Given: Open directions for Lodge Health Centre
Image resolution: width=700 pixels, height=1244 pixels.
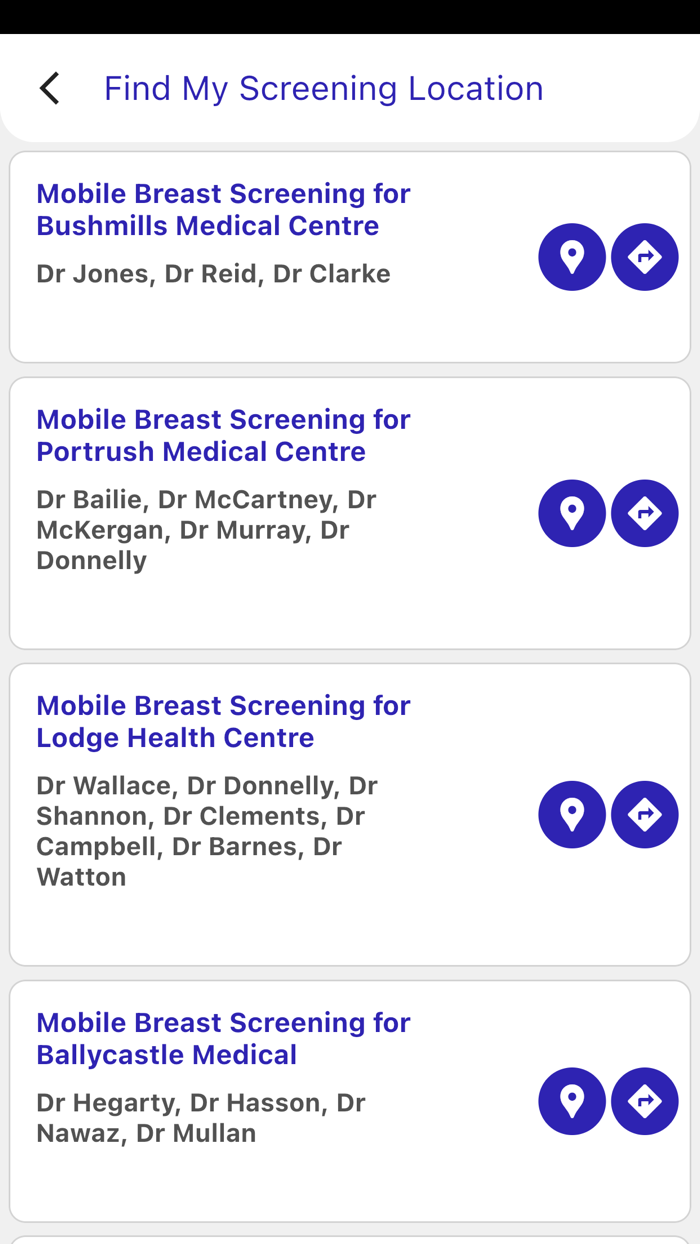Looking at the screenshot, I should pyautogui.click(x=645, y=814).
